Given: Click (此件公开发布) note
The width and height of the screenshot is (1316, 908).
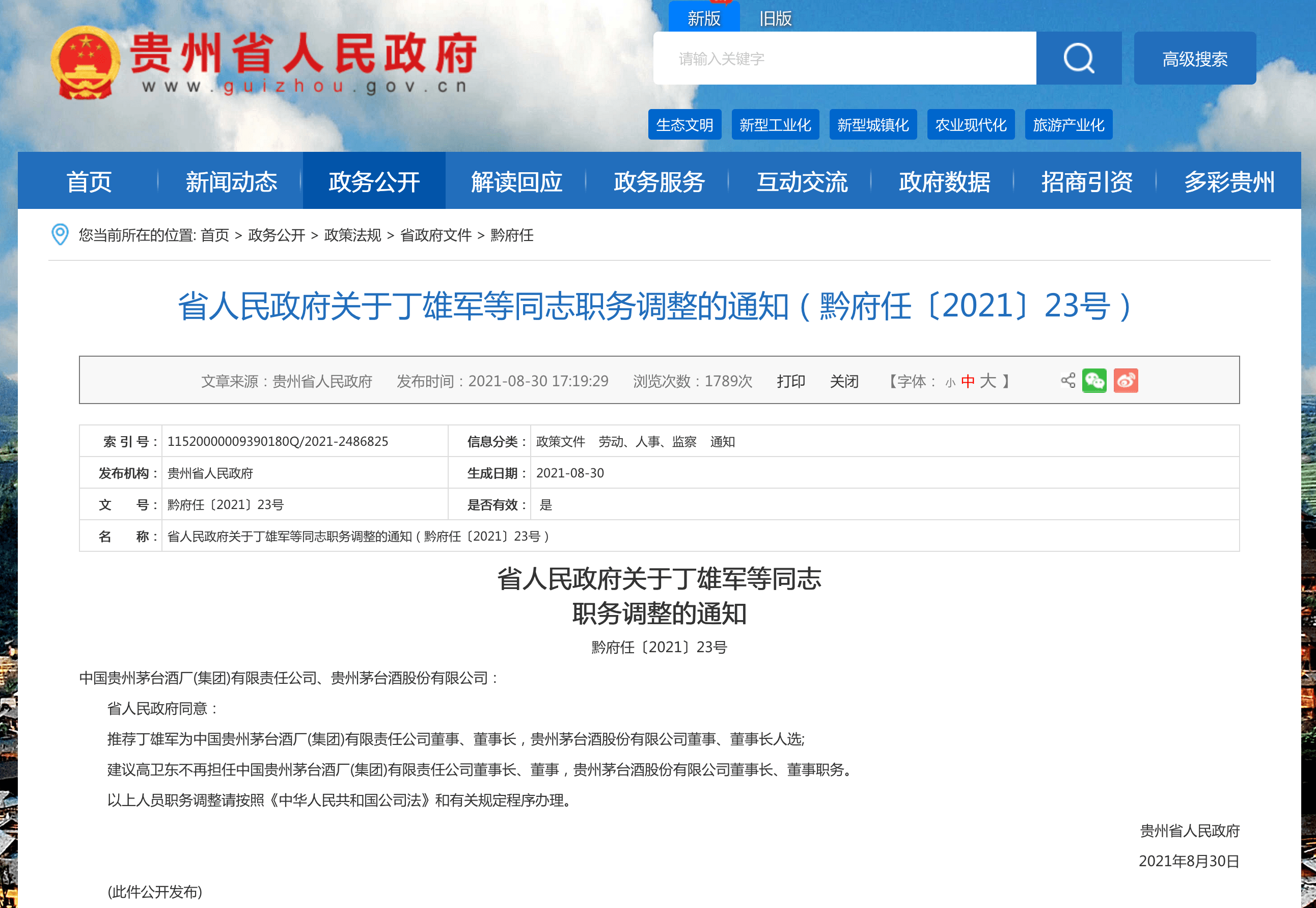Looking at the screenshot, I should click(155, 892).
